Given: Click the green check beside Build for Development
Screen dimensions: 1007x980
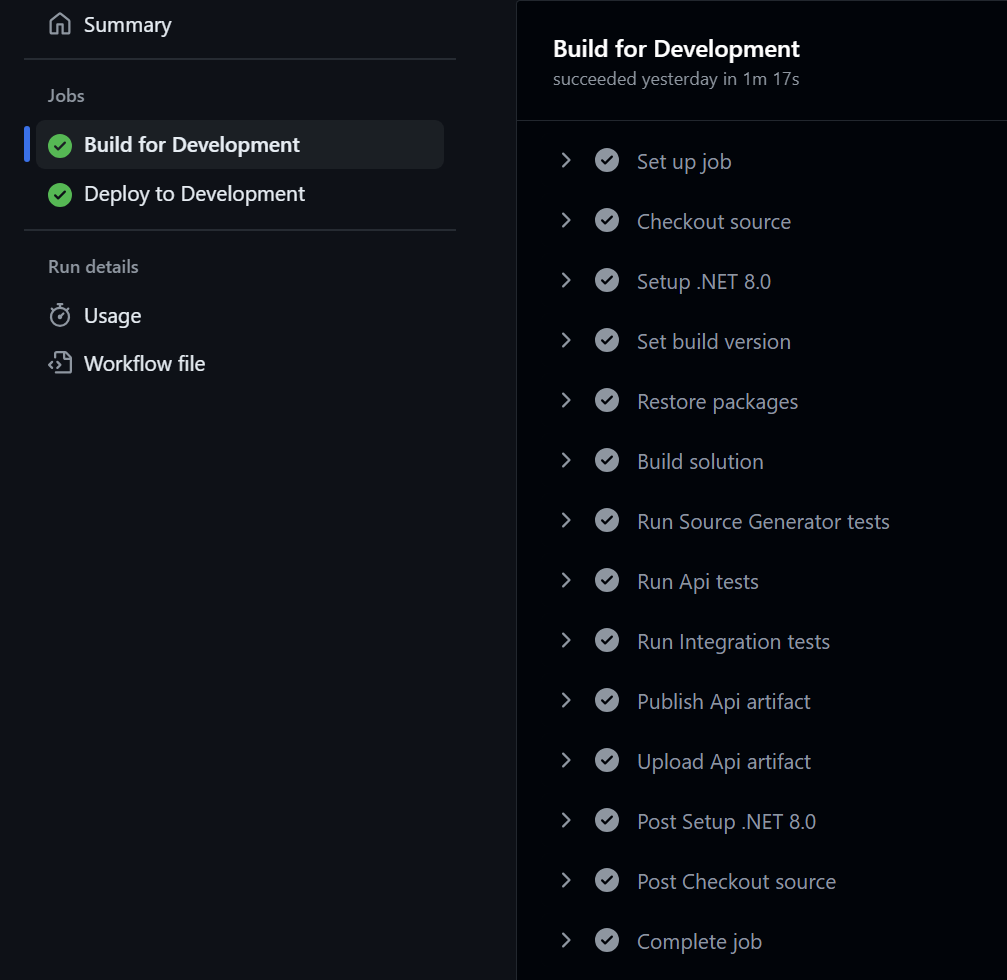Looking at the screenshot, I should [x=60, y=144].
